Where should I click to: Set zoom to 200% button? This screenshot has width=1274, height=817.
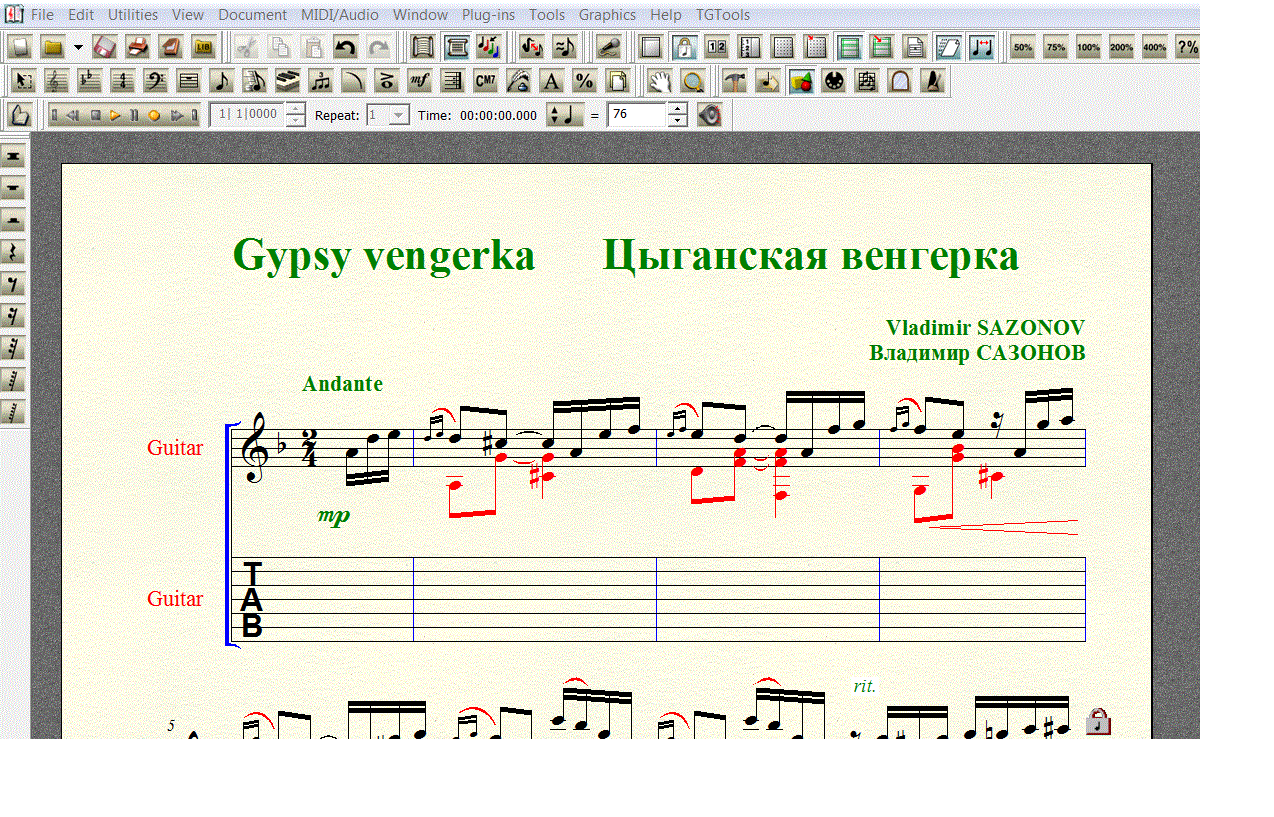tap(1121, 47)
